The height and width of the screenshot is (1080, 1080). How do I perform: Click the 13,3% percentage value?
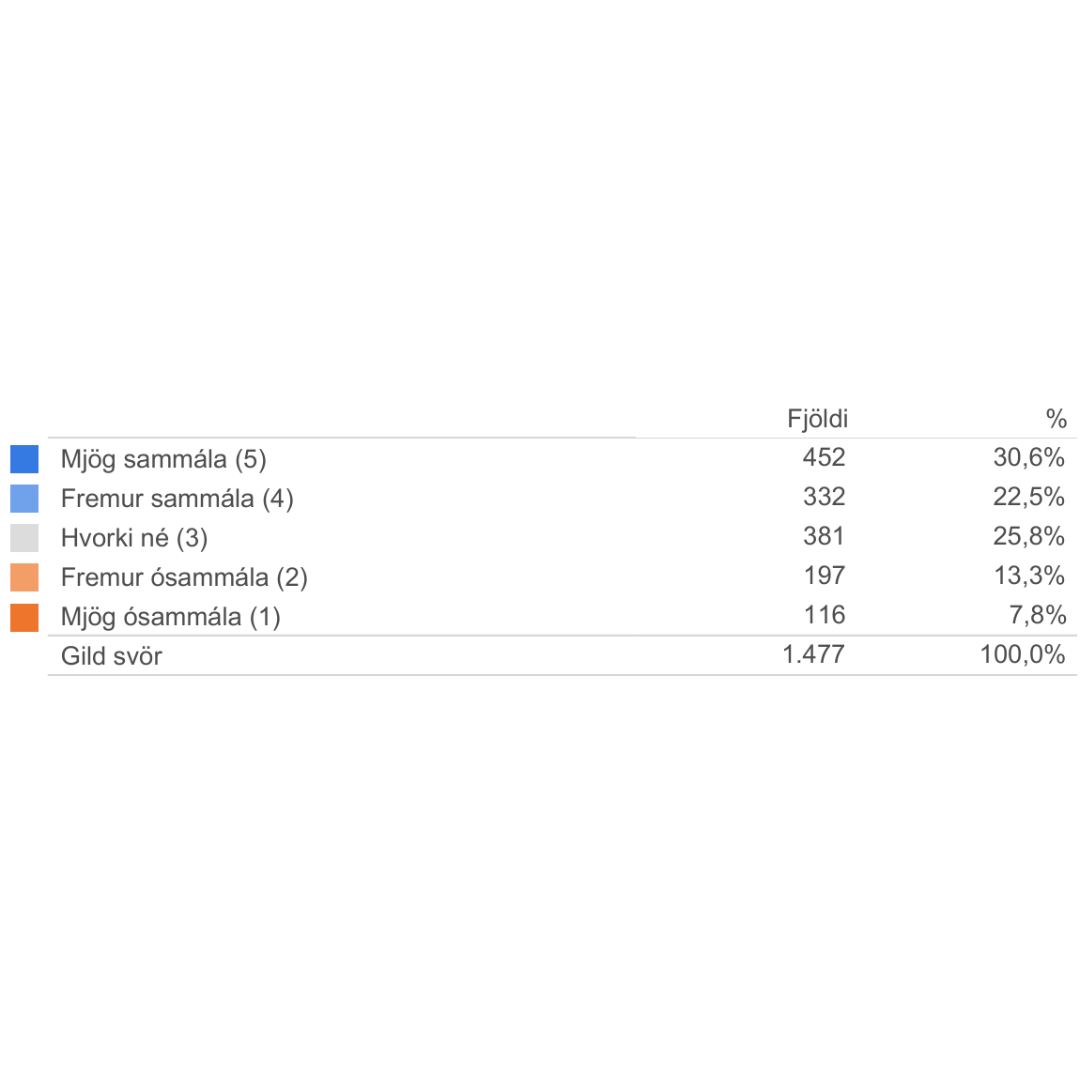tap(1029, 577)
